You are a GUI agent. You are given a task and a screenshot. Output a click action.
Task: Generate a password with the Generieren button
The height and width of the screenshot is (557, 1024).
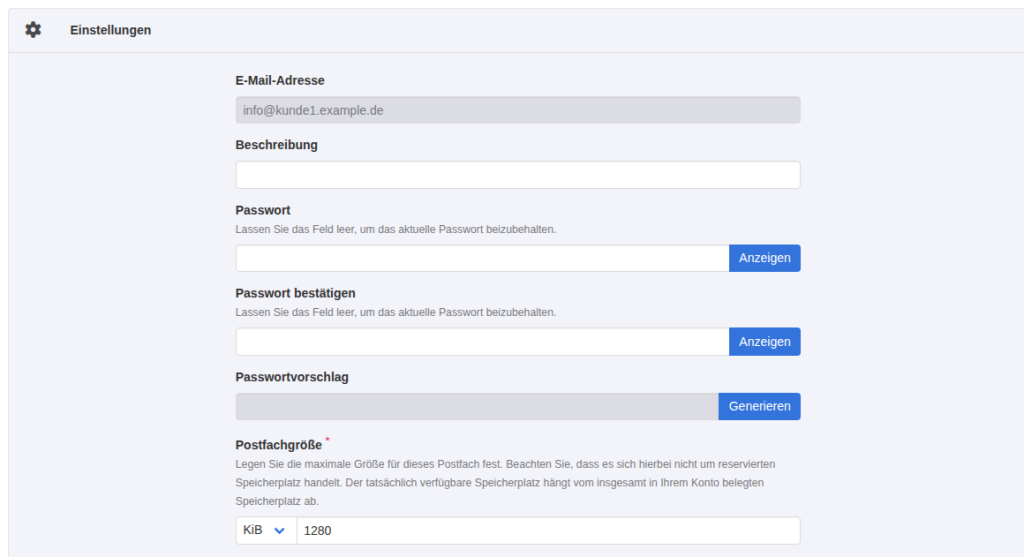[760, 406]
